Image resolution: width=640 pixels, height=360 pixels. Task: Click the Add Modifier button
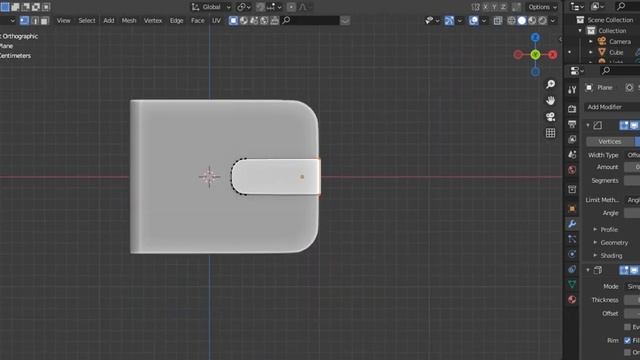[611, 107]
